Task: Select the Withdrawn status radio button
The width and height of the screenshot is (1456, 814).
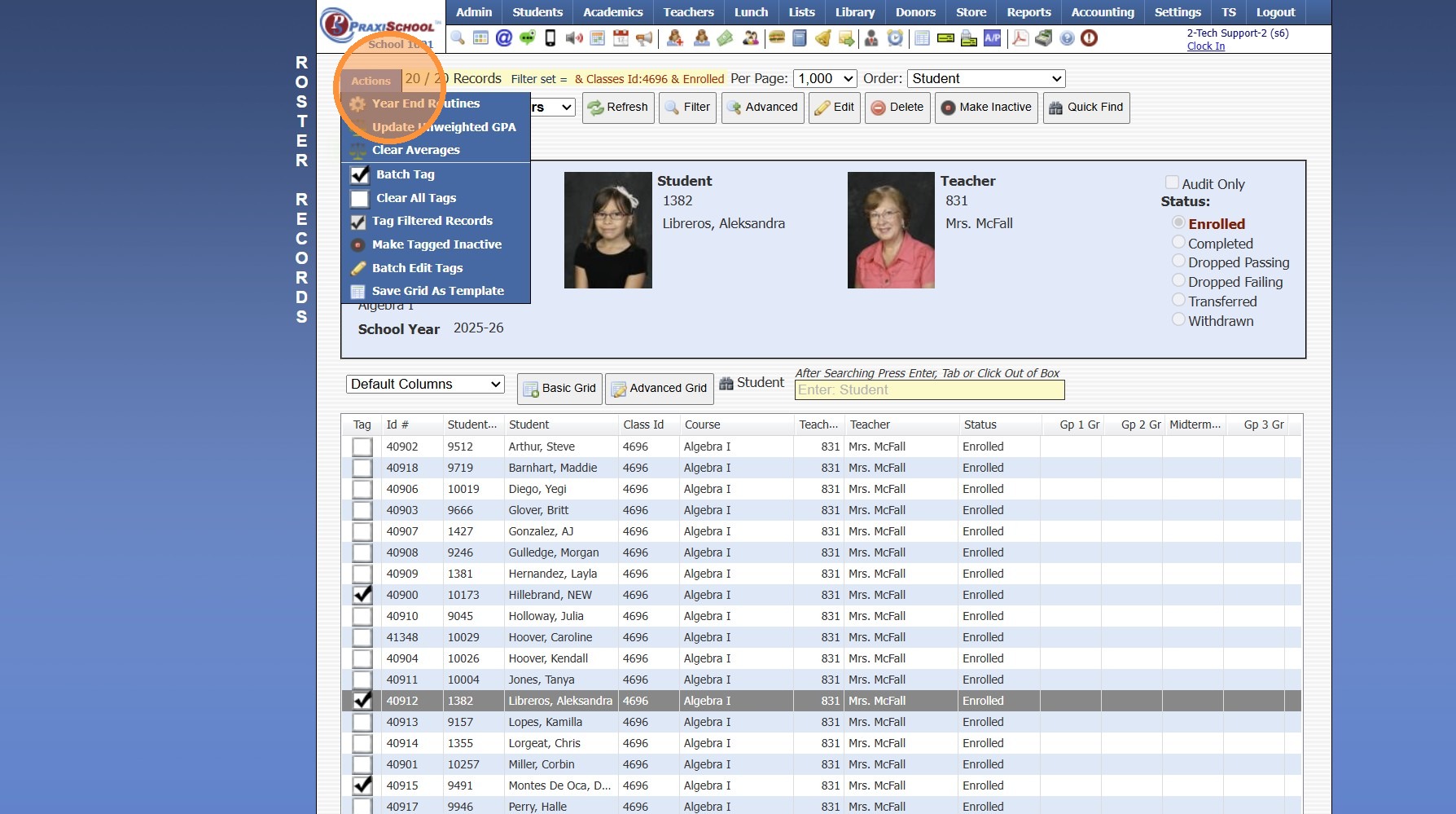Action: (1178, 319)
